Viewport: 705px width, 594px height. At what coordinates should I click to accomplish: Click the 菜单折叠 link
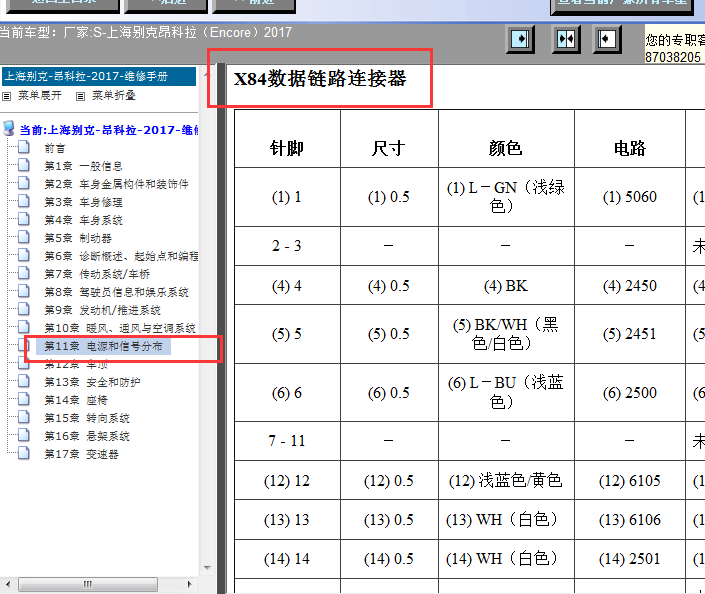point(113,95)
